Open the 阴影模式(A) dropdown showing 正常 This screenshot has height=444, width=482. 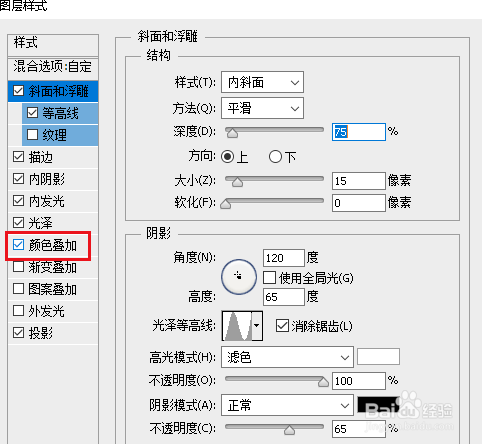click(x=287, y=405)
